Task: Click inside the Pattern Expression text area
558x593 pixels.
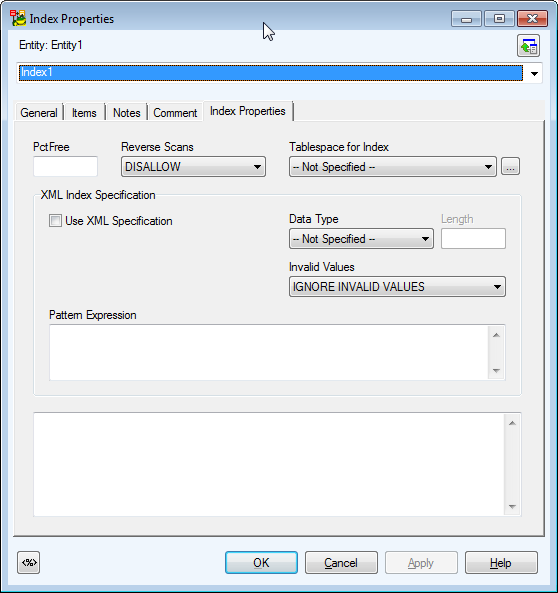Action: click(269, 352)
